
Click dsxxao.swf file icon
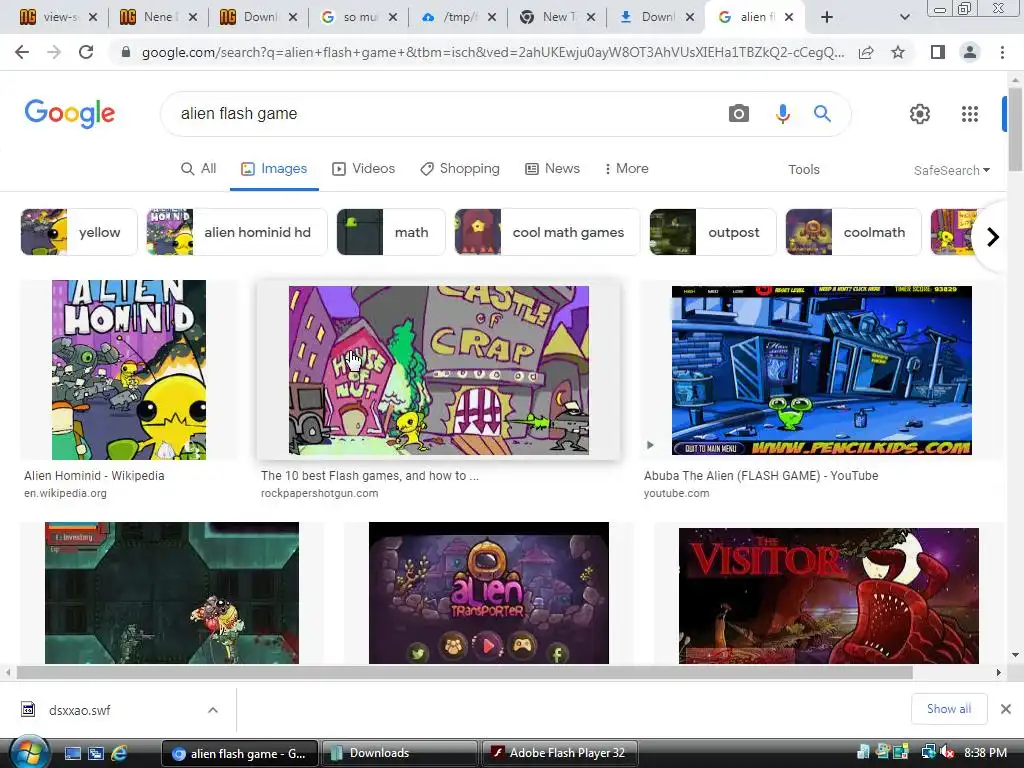(x=28, y=709)
